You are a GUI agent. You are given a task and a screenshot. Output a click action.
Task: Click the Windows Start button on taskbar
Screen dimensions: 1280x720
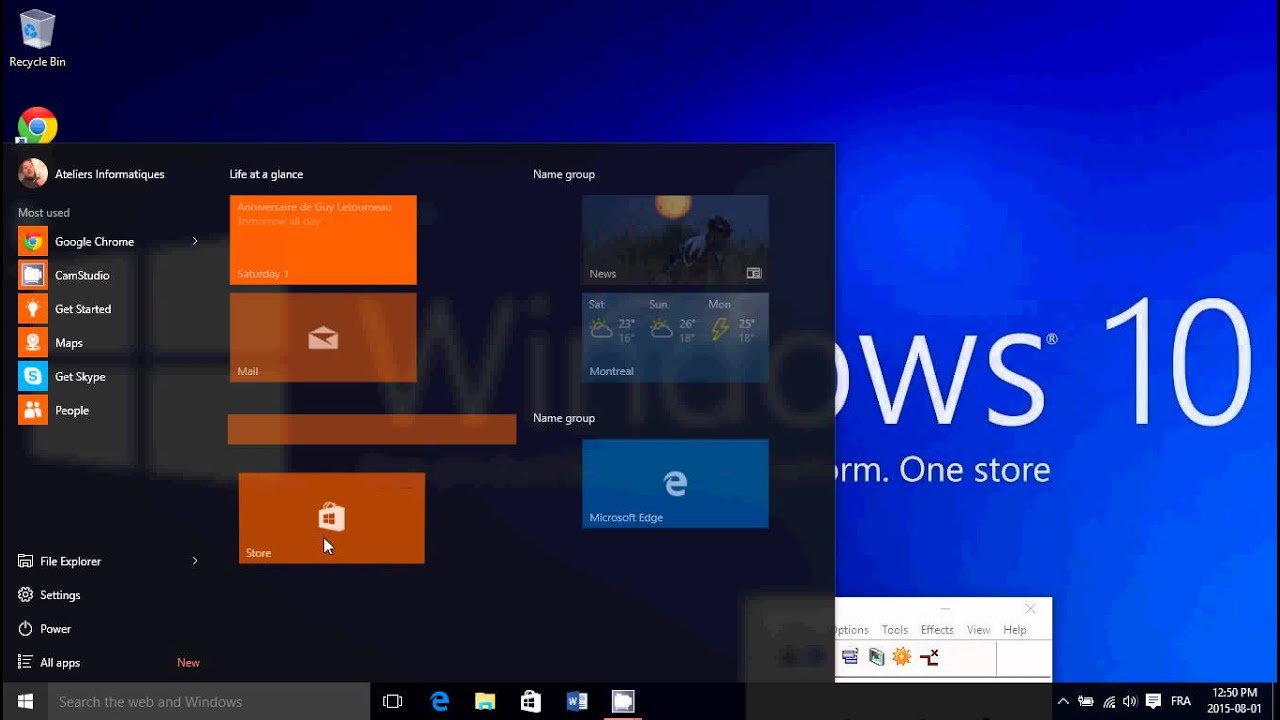coord(25,701)
